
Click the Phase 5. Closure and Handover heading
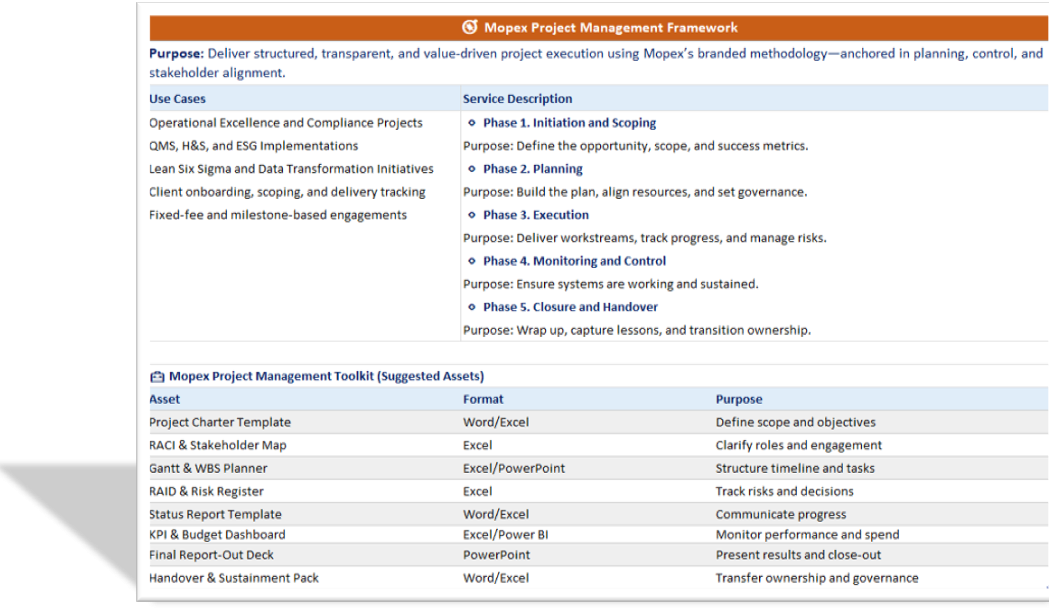[570, 307]
